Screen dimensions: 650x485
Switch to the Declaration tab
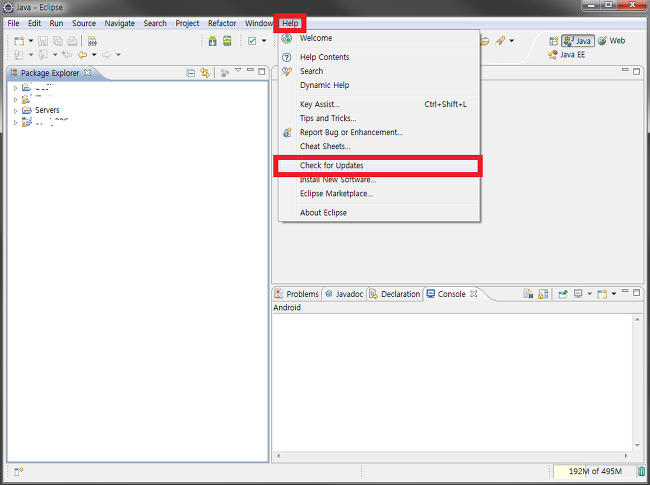pyautogui.click(x=395, y=294)
